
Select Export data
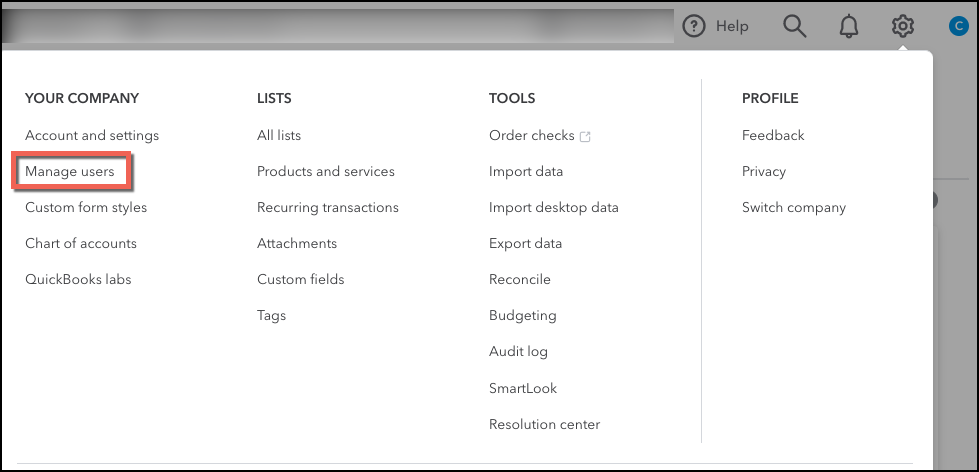click(526, 243)
